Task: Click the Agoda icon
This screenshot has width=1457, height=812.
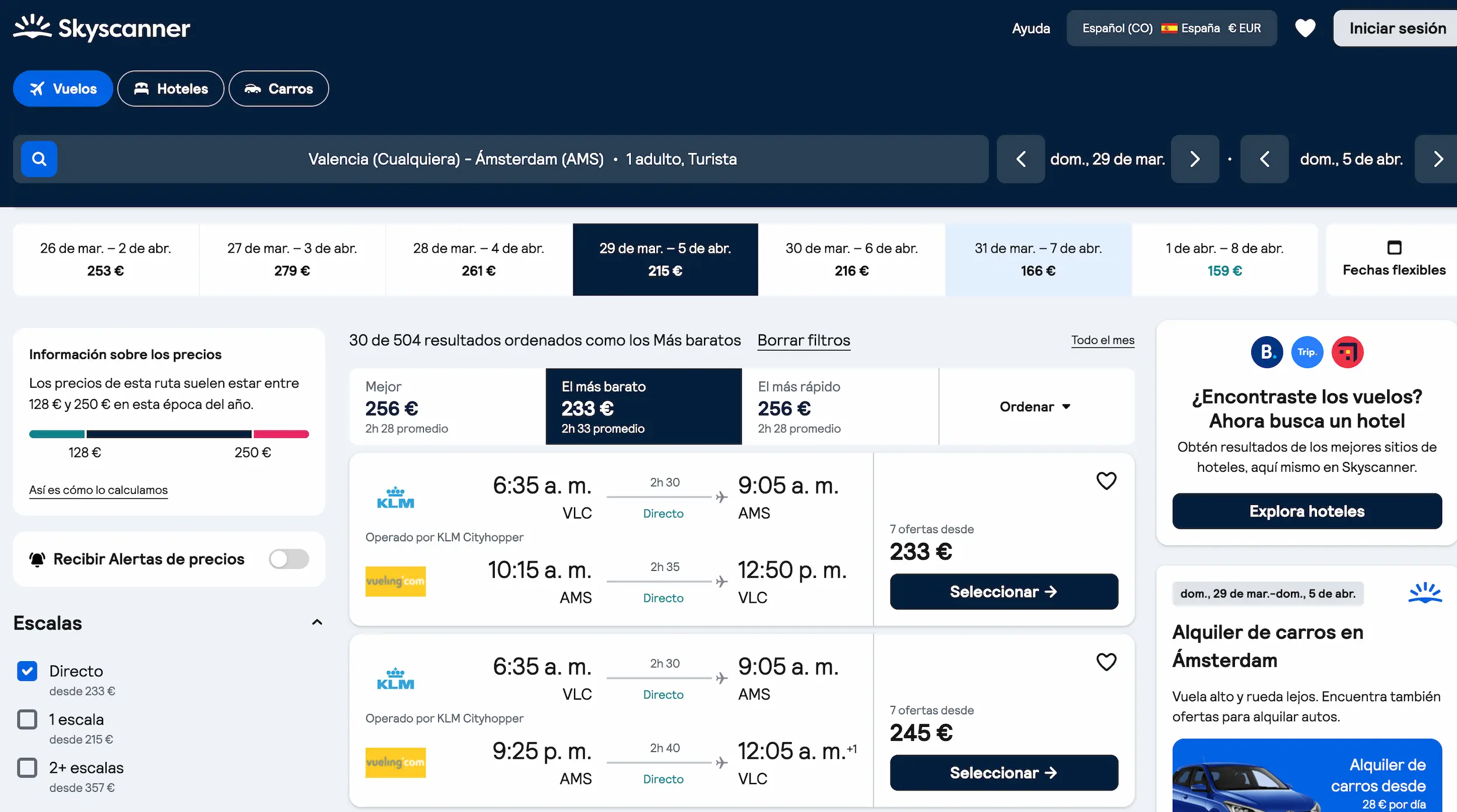Action: [x=1347, y=351]
